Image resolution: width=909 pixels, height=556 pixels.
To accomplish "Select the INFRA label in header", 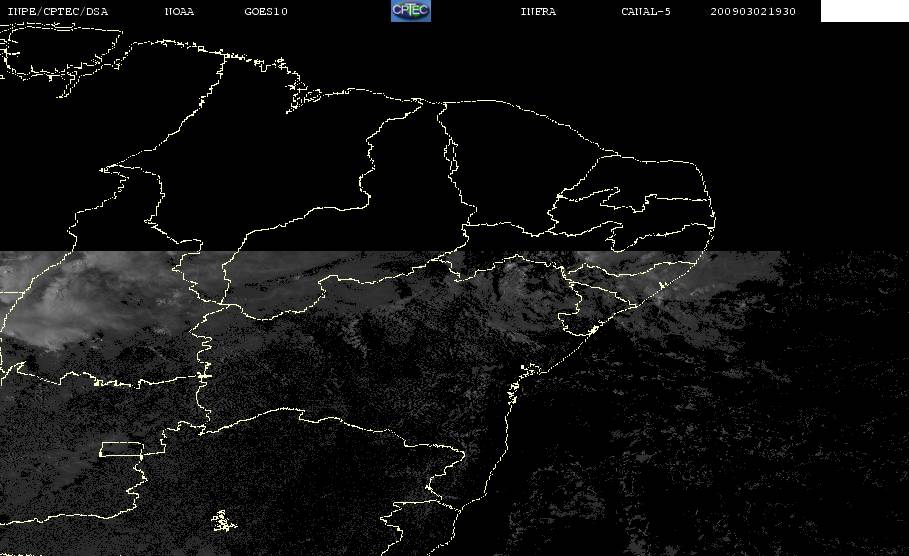I will pyautogui.click(x=538, y=11).
